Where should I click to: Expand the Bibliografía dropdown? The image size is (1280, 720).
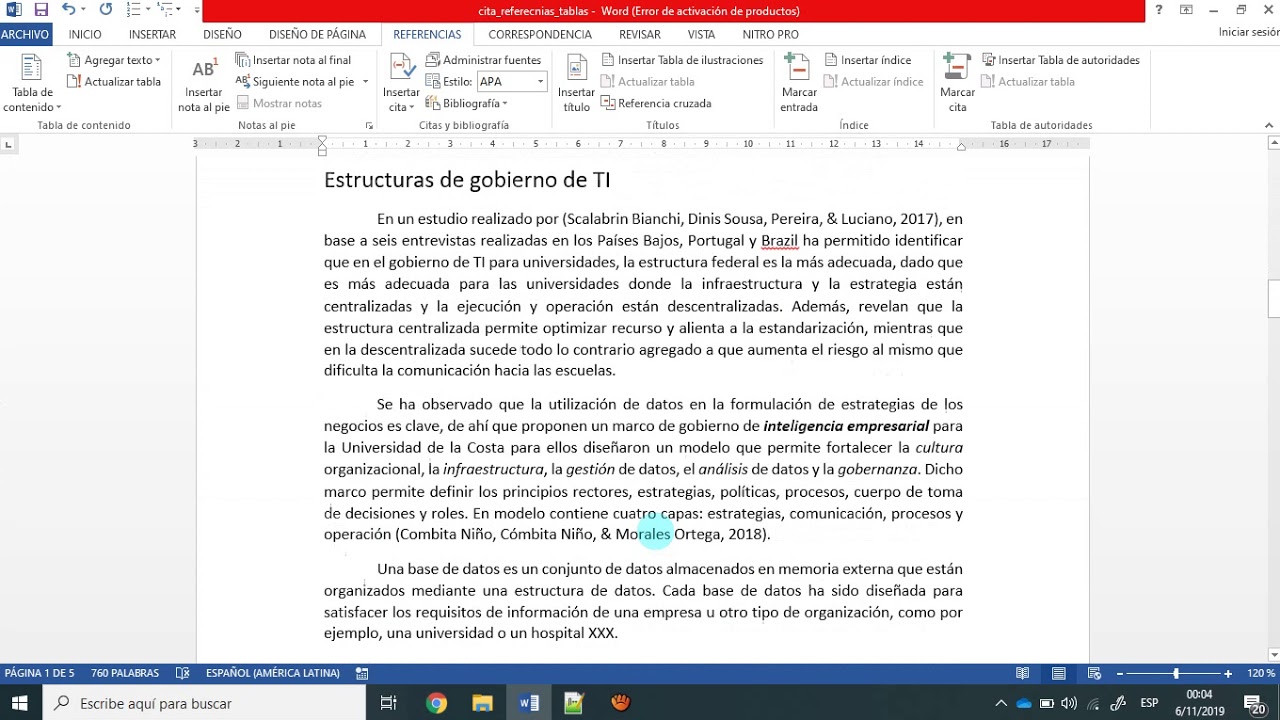click(467, 103)
